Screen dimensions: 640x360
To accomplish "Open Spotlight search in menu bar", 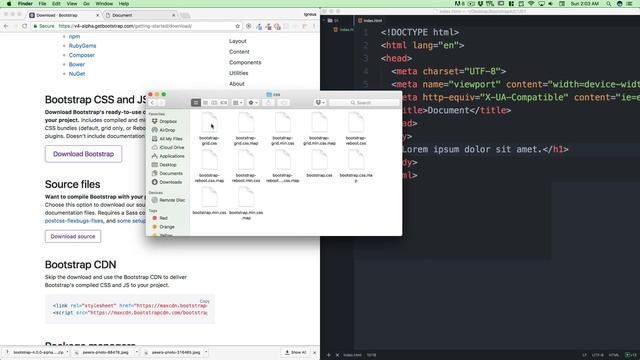I will tap(609, 4).
